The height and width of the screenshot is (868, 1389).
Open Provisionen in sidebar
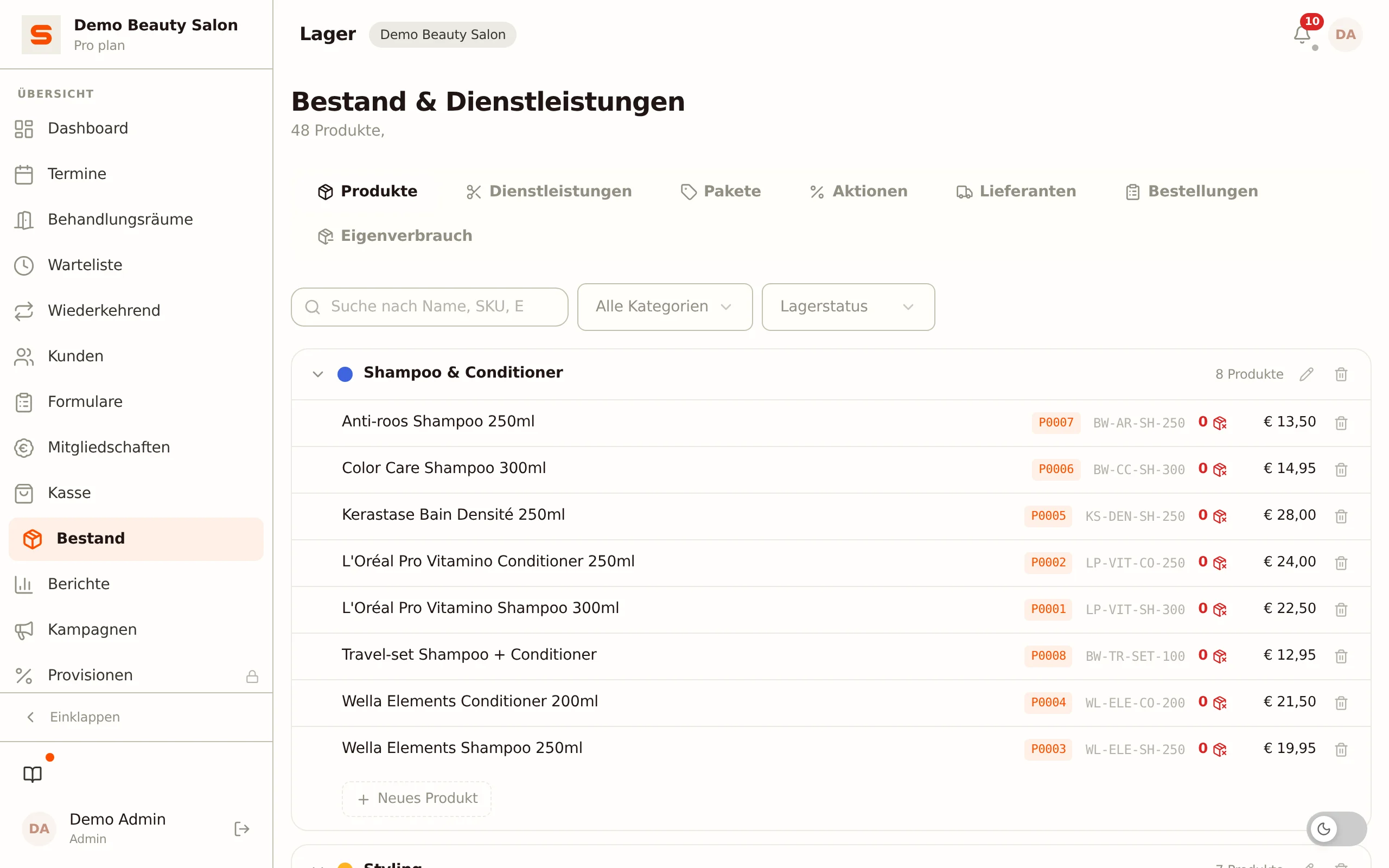(136, 675)
